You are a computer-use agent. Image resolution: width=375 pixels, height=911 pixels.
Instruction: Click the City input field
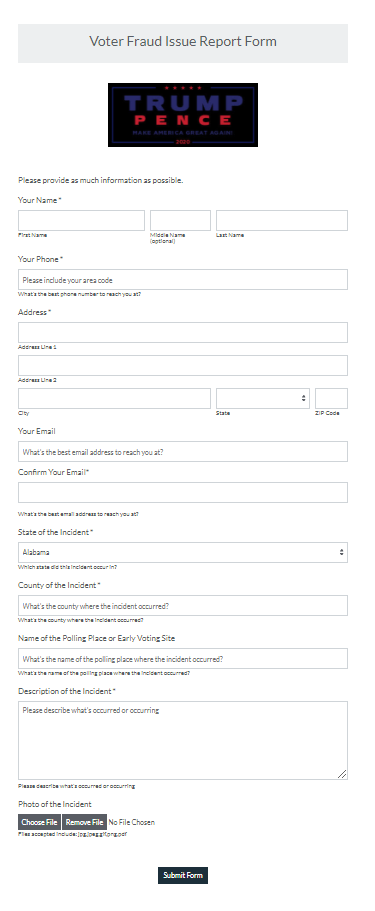click(115, 399)
